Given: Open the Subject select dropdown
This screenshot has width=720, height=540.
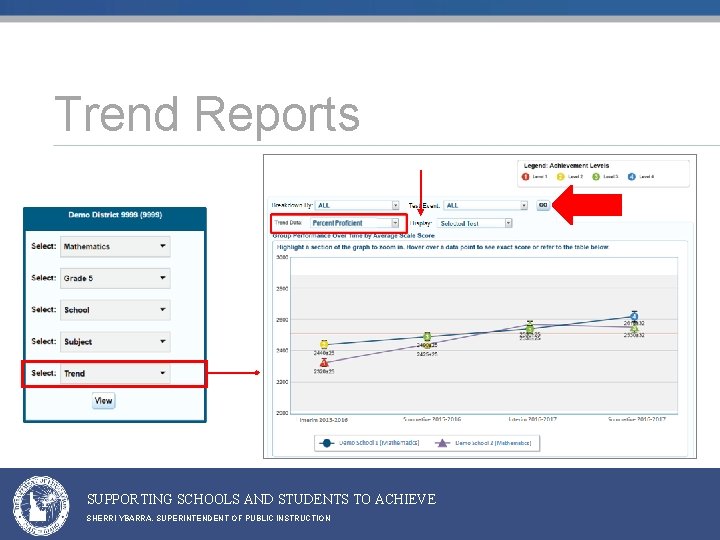Looking at the screenshot, I should pos(115,341).
